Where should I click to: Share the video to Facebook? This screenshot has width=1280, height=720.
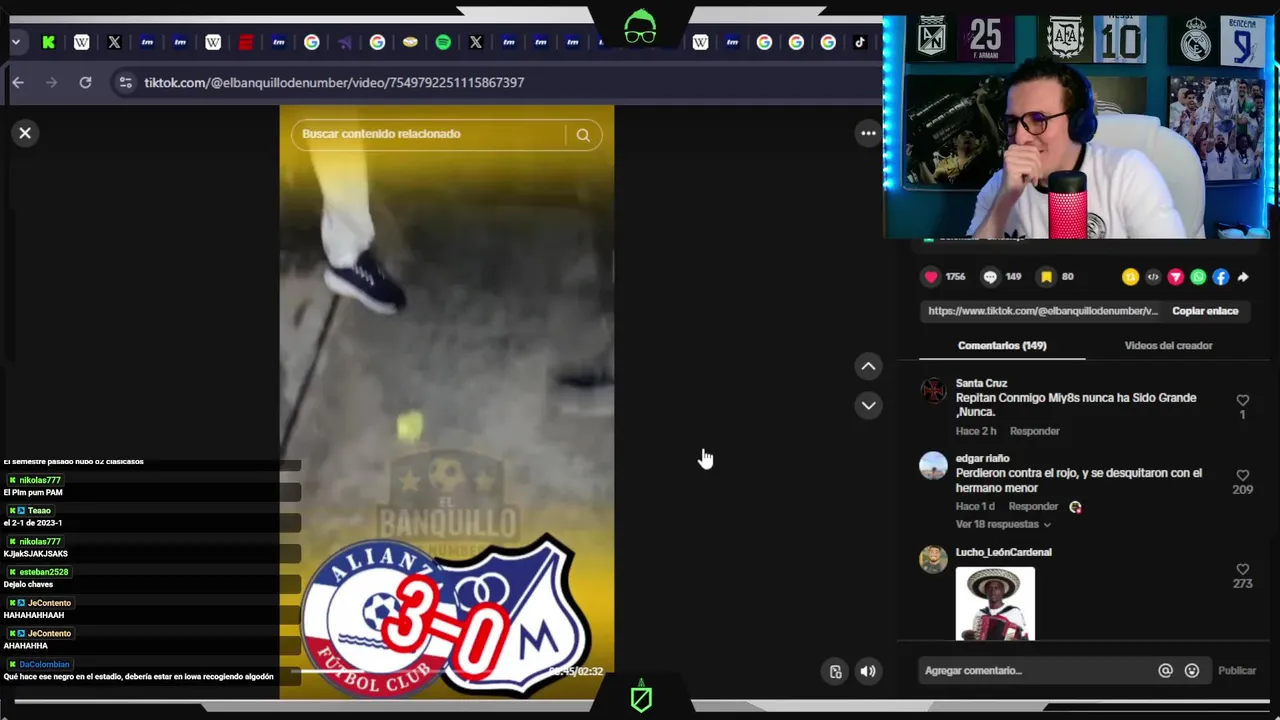[x=1221, y=277]
